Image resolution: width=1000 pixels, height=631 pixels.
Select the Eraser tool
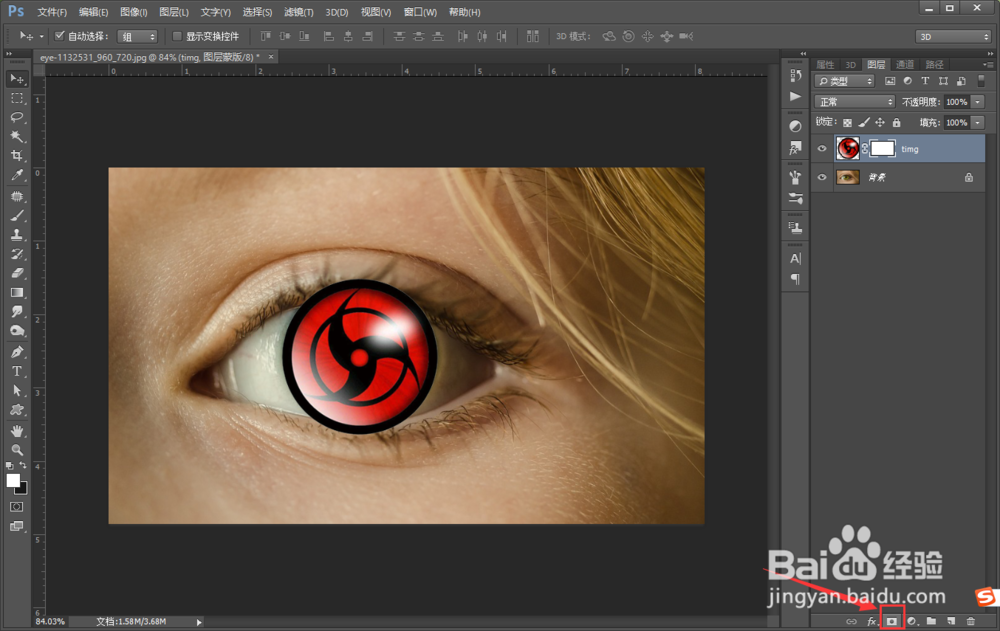[x=17, y=273]
